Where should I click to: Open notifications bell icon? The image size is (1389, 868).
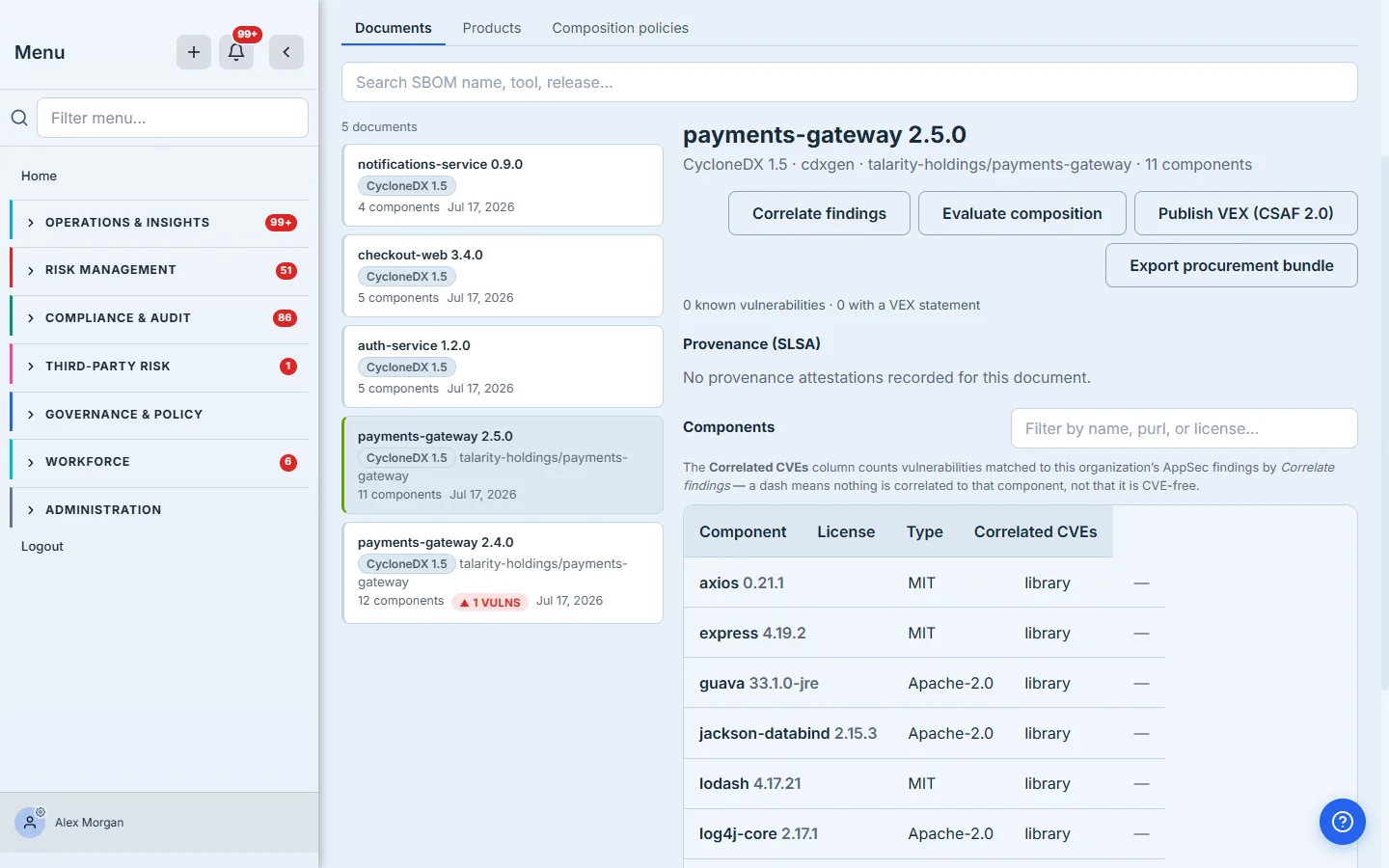pos(236,52)
